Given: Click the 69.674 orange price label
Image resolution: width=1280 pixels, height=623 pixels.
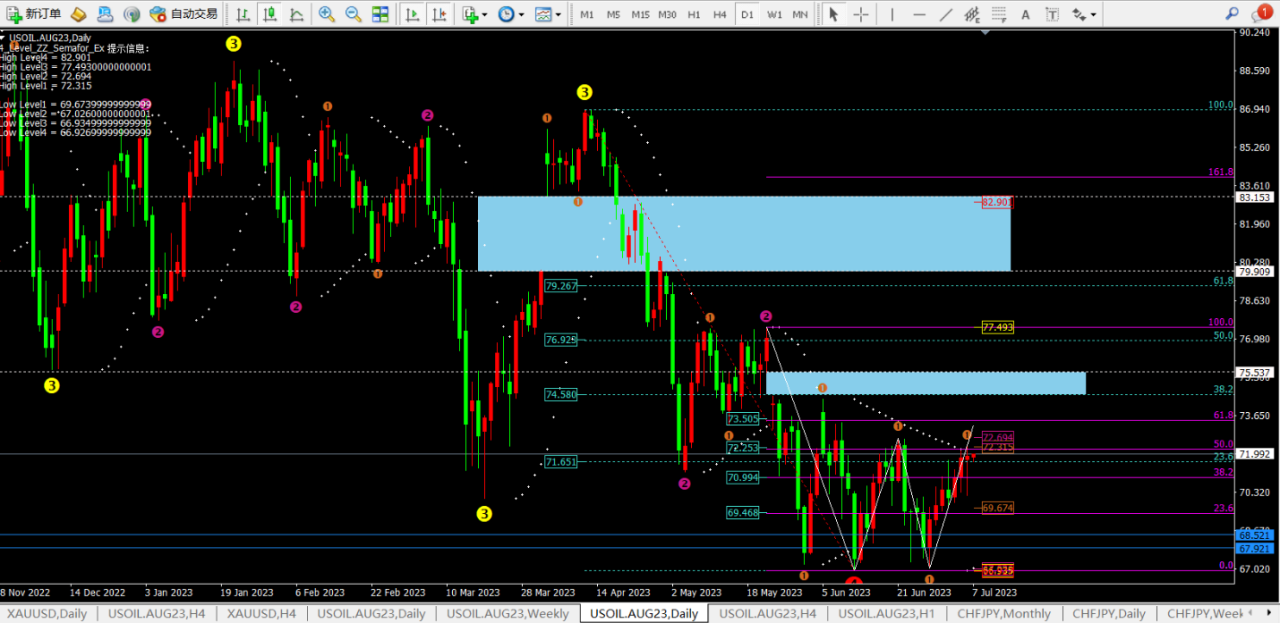Looking at the screenshot, I should click(x=997, y=508).
